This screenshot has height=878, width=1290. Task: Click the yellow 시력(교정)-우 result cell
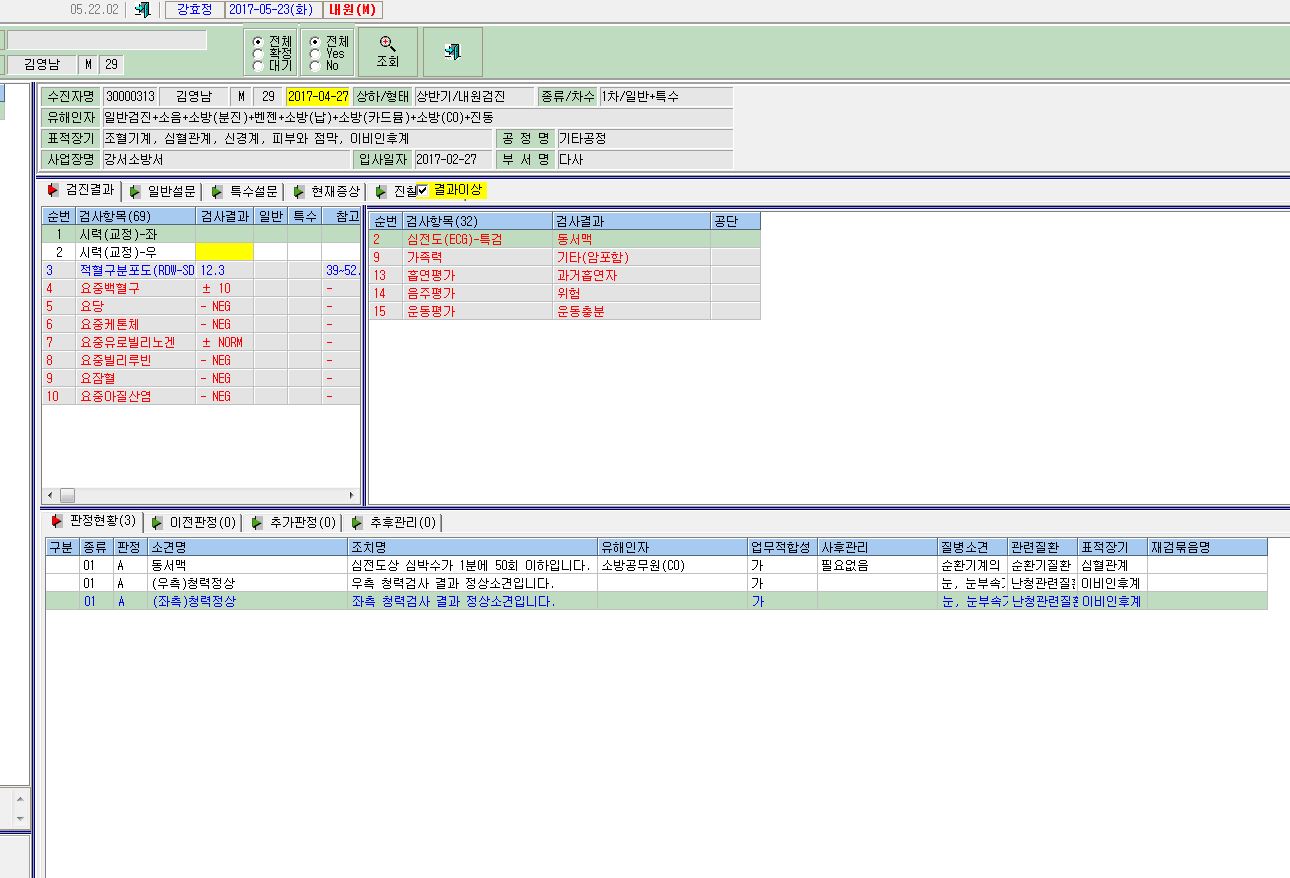224,252
